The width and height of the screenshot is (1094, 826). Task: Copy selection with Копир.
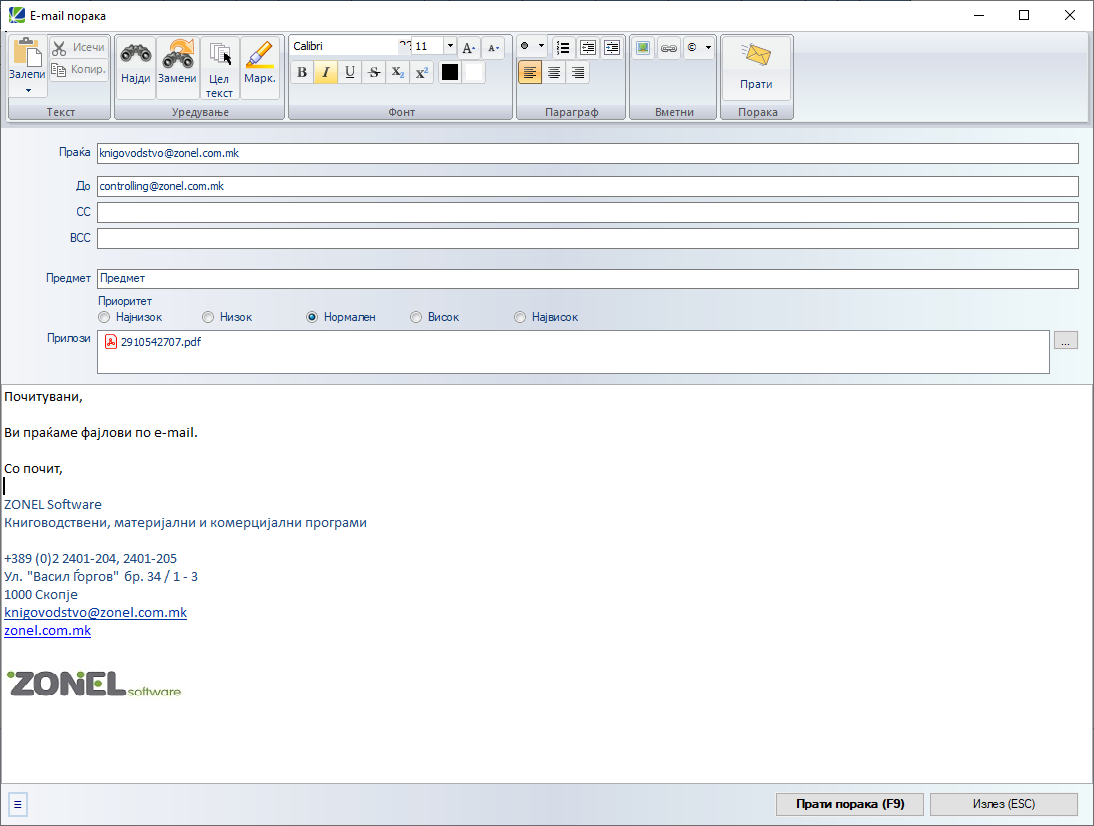[79, 69]
